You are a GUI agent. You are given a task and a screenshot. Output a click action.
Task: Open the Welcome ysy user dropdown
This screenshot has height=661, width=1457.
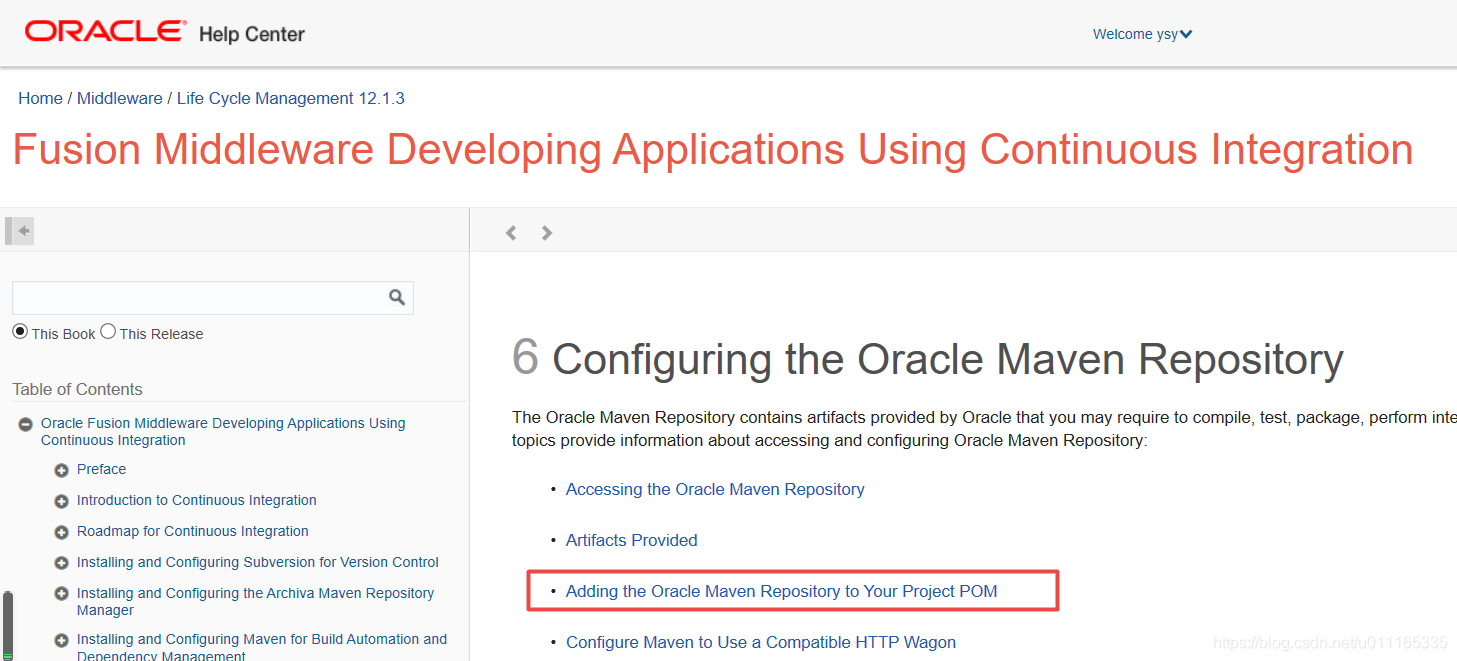1142,34
